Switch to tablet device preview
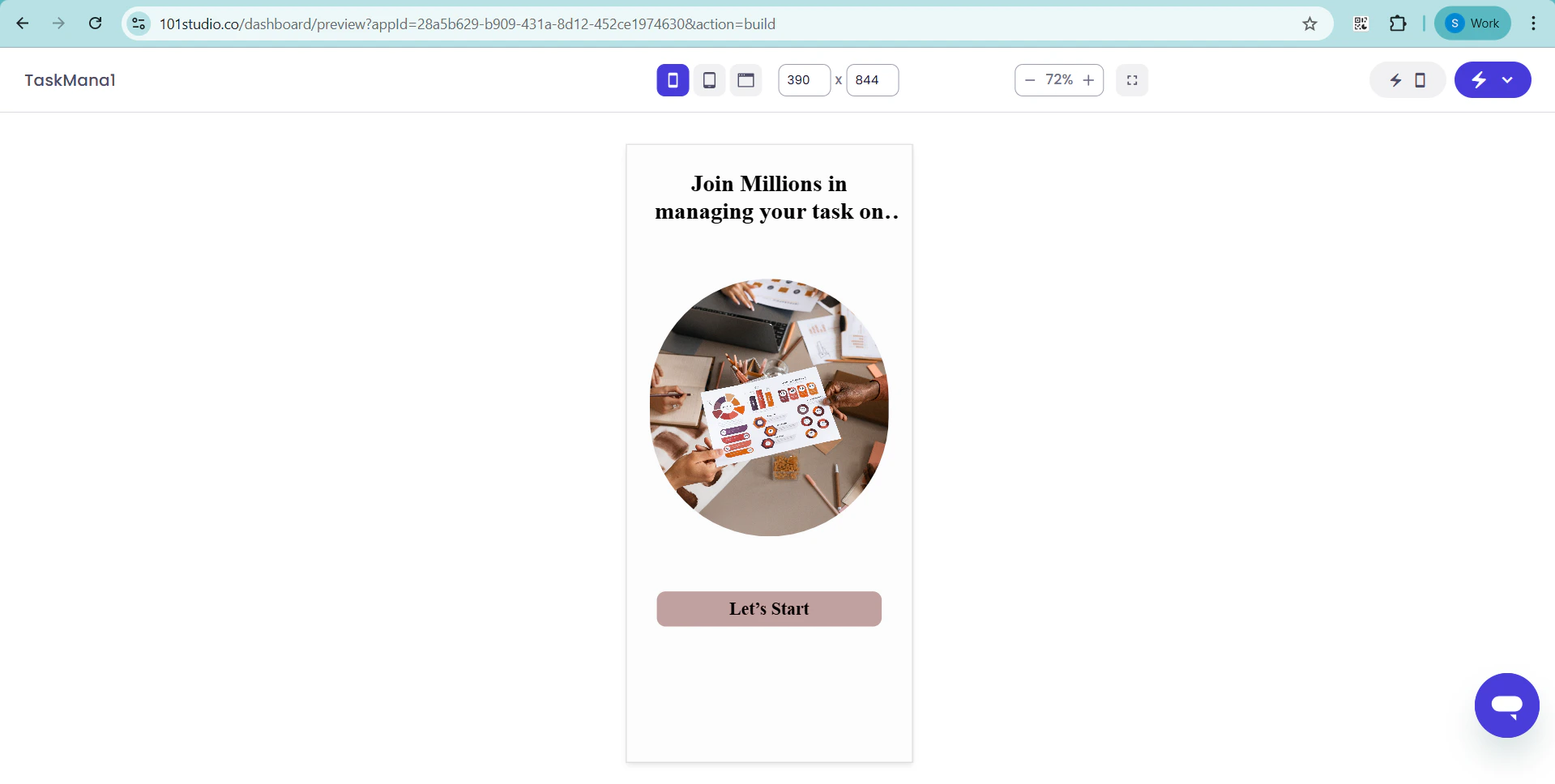 709,80
